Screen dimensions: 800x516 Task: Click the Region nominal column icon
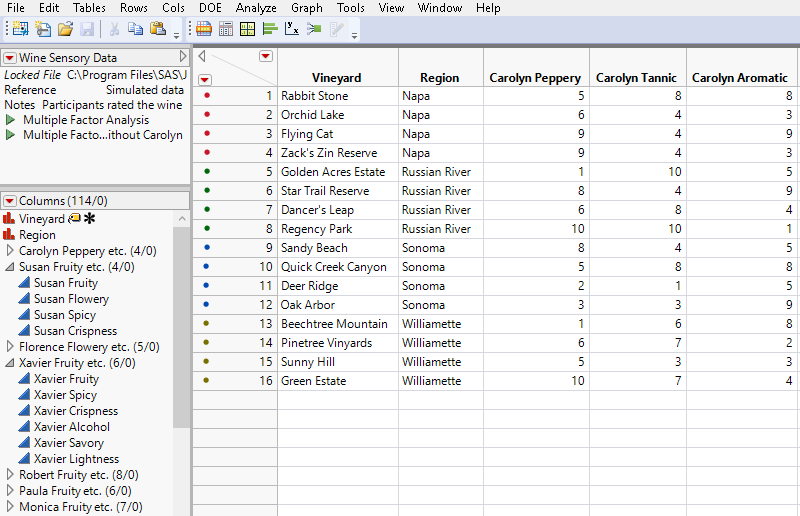tap(9, 234)
